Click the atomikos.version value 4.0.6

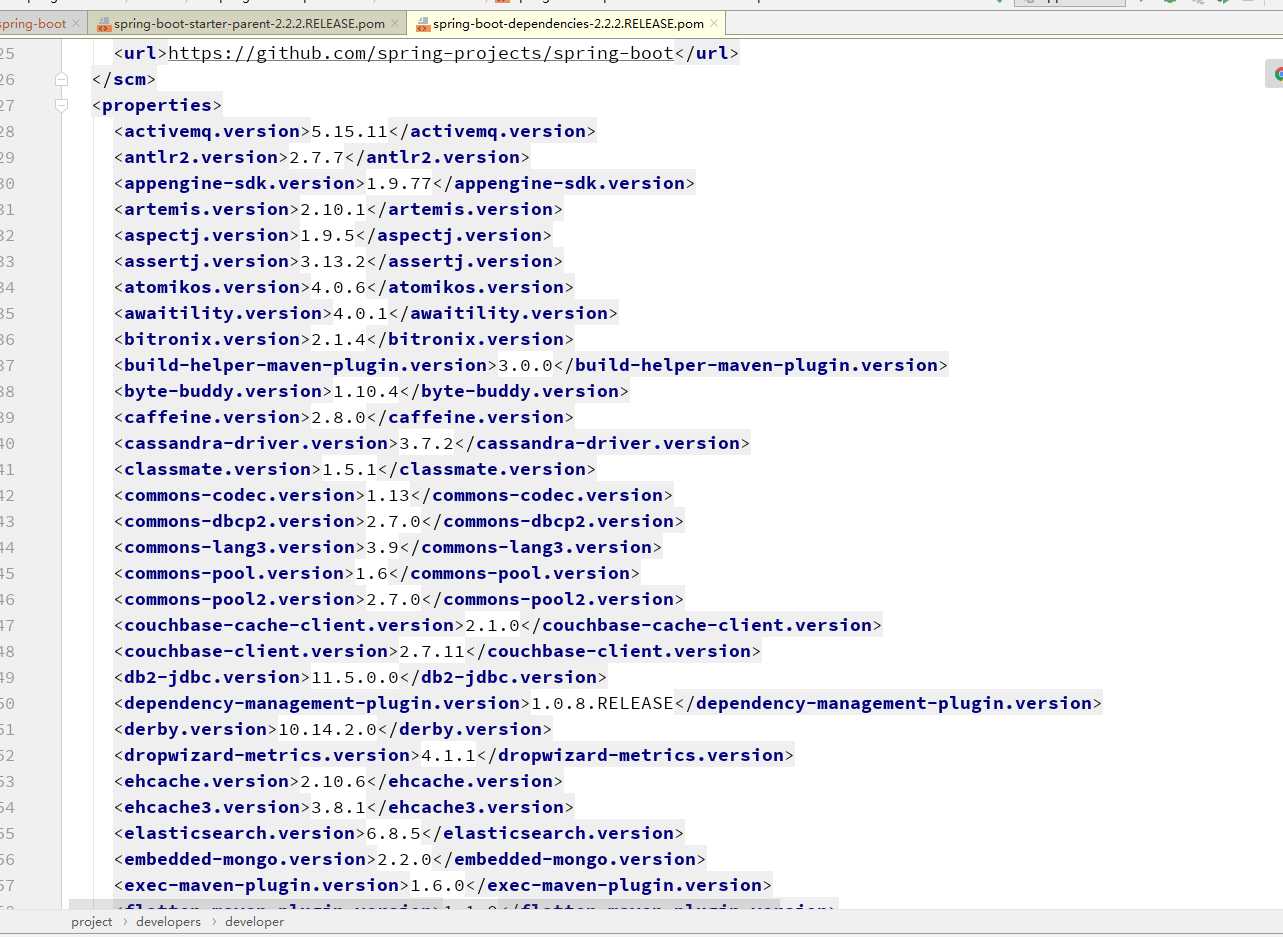point(338,287)
